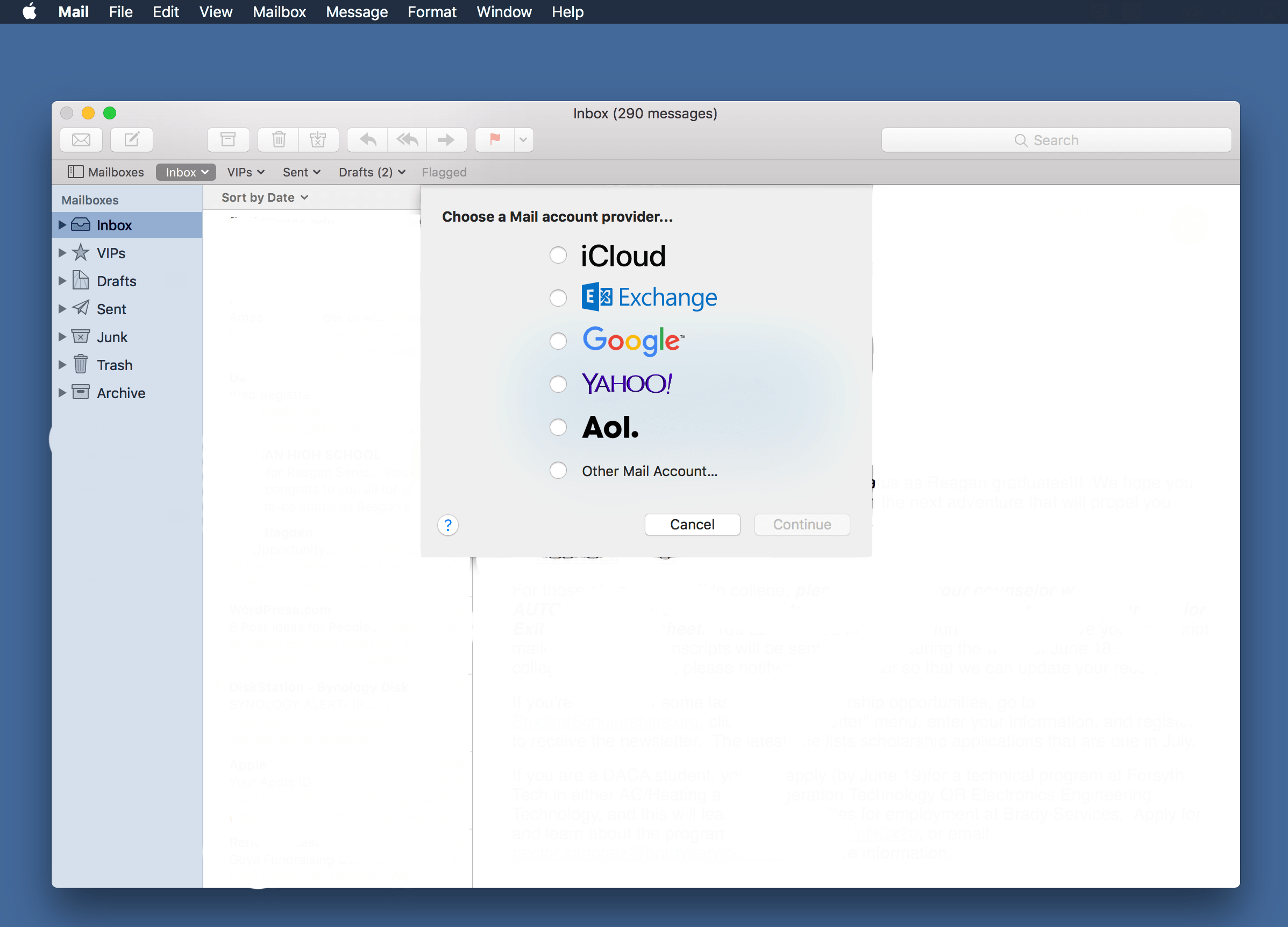1288x927 pixels.
Task: Open the File menu
Action: click(x=121, y=11)
